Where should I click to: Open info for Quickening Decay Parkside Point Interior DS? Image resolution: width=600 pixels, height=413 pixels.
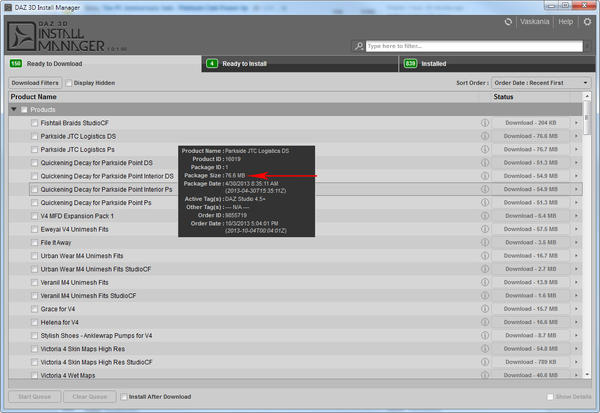point(485,176)
